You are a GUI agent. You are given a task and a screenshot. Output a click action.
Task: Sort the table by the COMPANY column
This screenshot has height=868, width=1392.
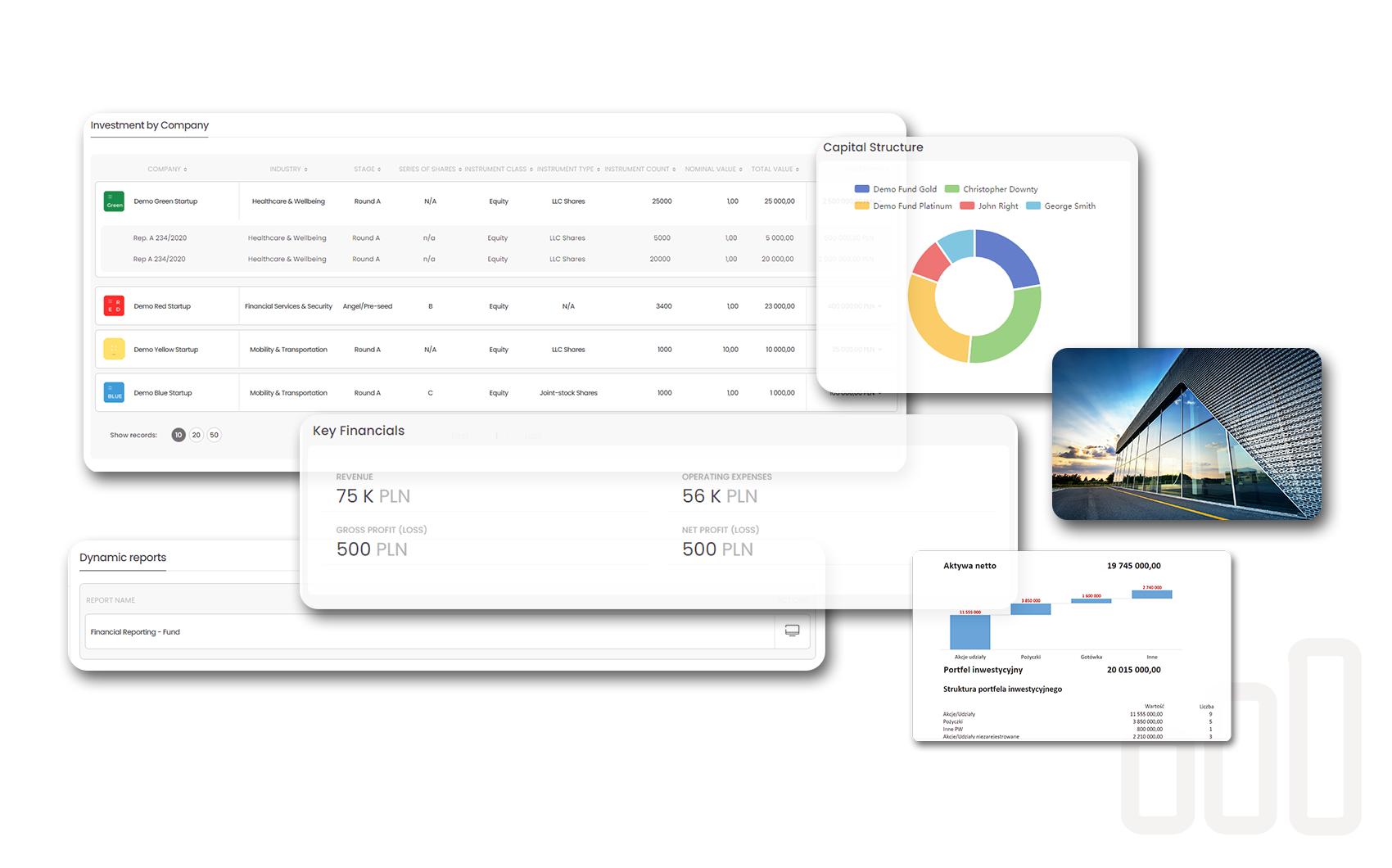pos(167,170)
